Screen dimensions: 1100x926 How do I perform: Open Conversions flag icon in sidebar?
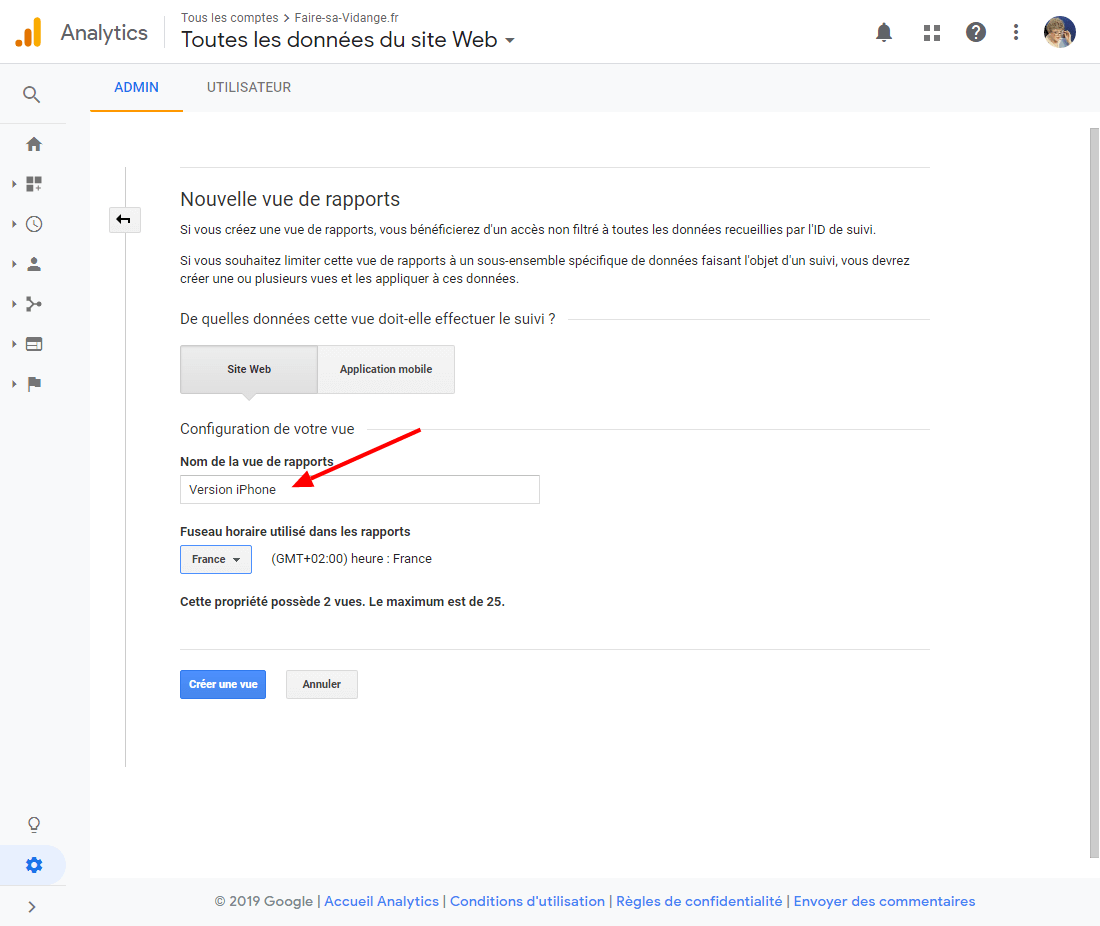[34, 384]
